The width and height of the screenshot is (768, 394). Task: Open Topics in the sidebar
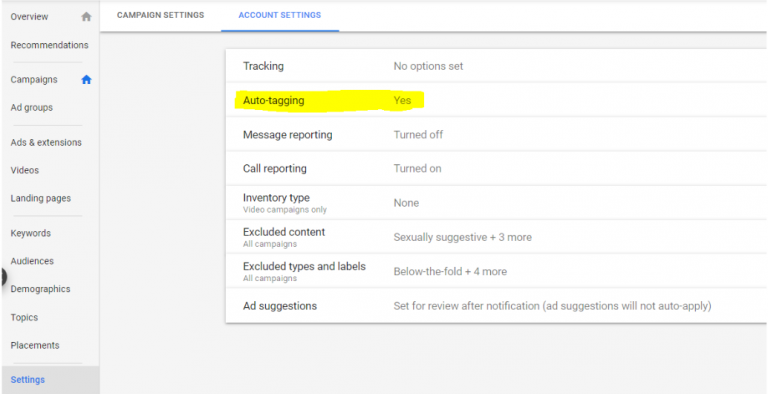coord(24,318)
